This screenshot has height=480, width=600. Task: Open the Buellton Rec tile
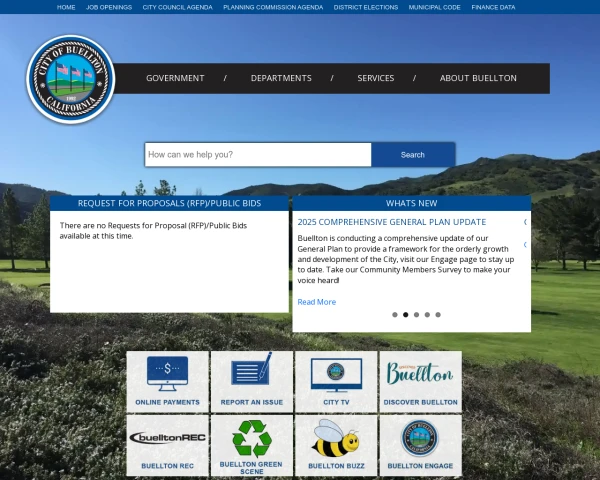click(x=168, y=445)
